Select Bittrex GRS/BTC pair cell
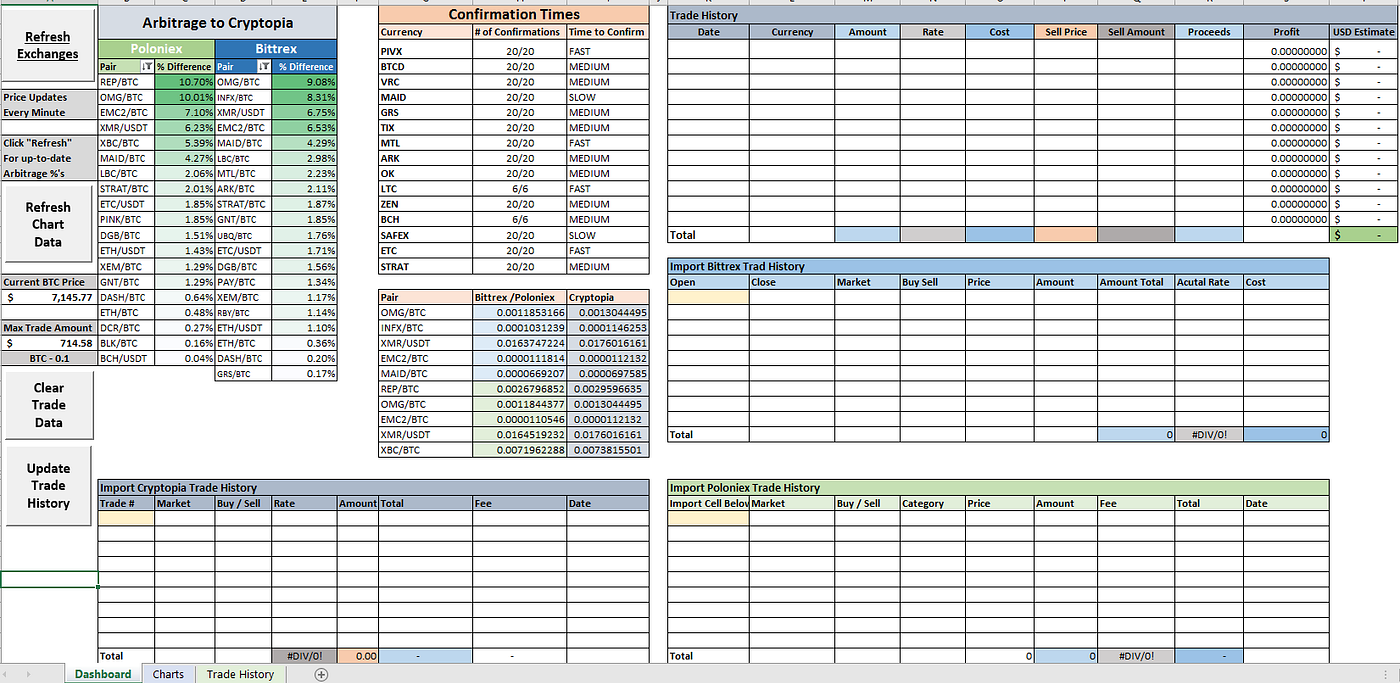The height and width of the screenshot is (683, 1400). pyautogui.click(x=245, y=374)
